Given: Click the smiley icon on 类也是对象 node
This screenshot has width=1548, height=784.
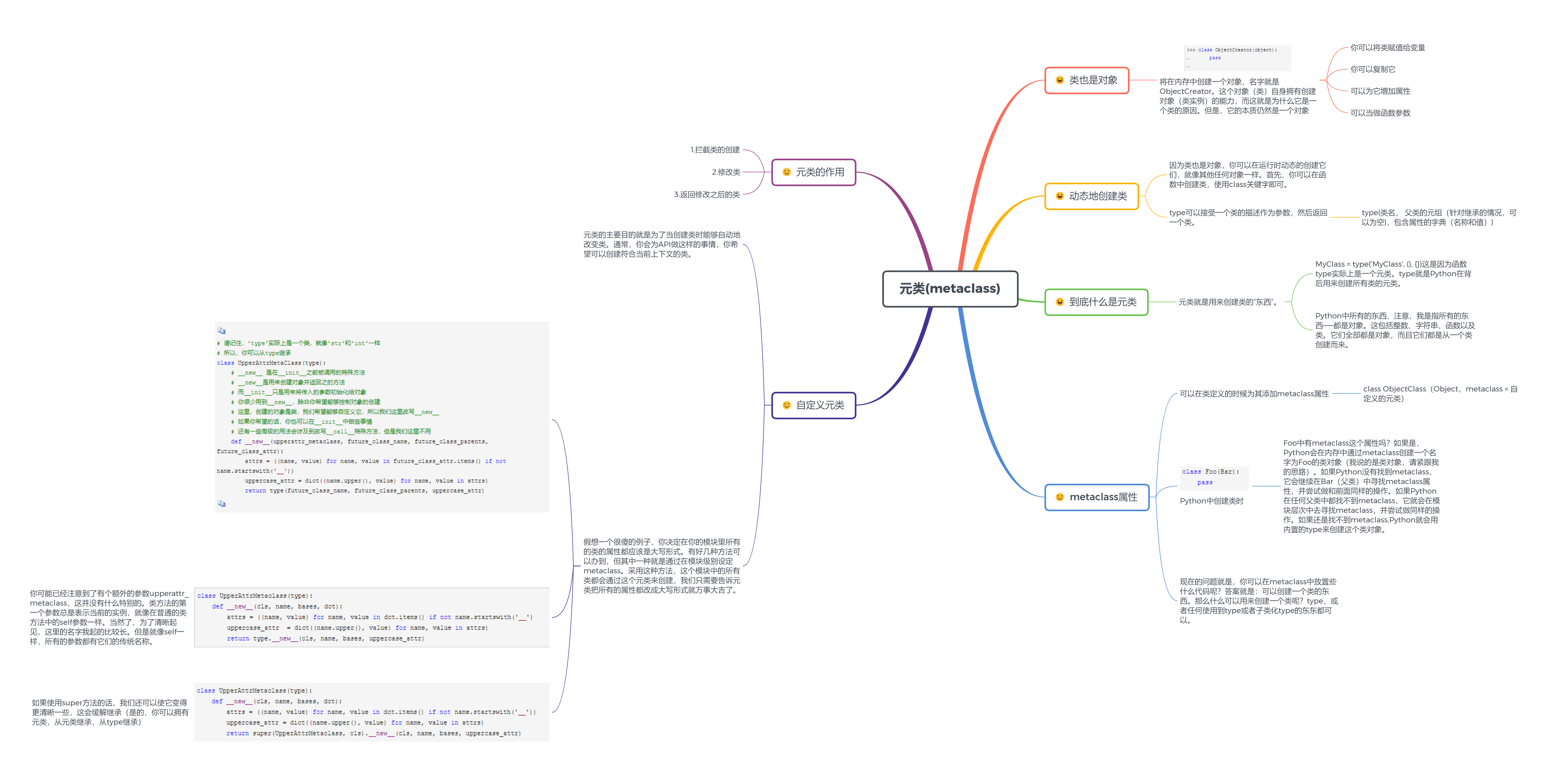Looking at the screenshot, I should coord(1059,80).
